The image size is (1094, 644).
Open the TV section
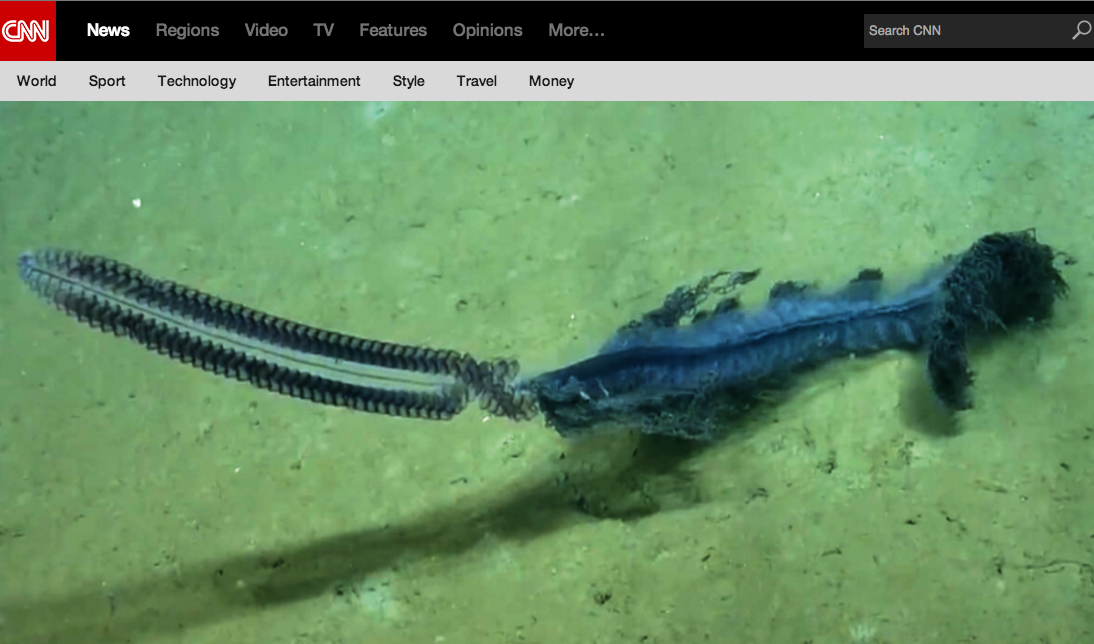pyautogui.click(x=323, y=30)
